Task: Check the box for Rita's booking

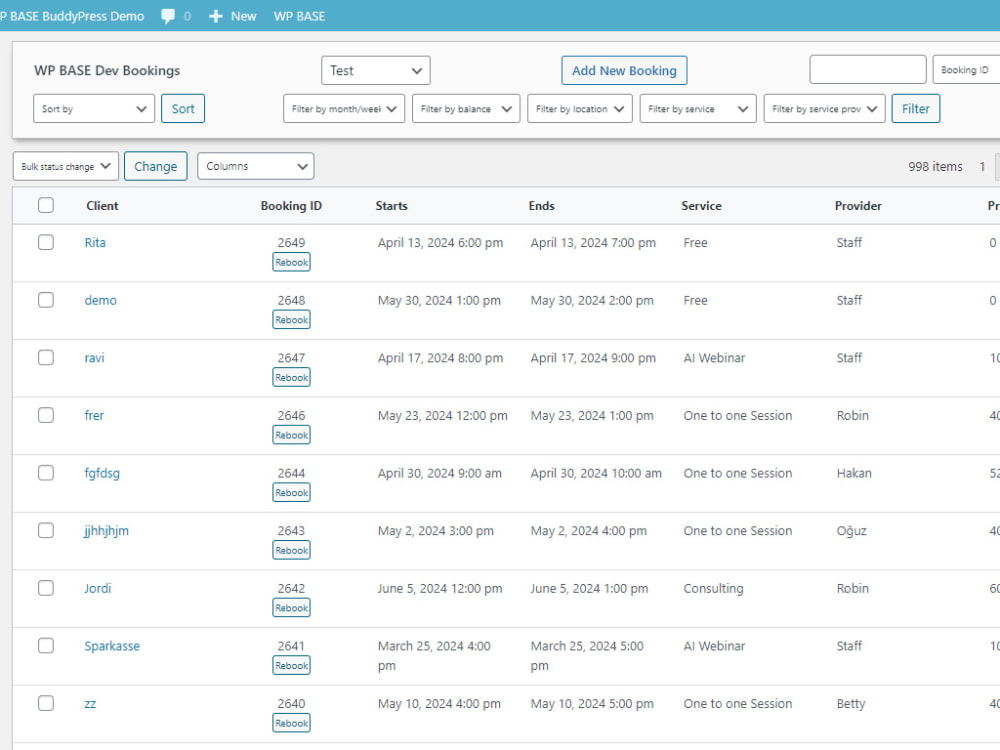Action: 46,242
